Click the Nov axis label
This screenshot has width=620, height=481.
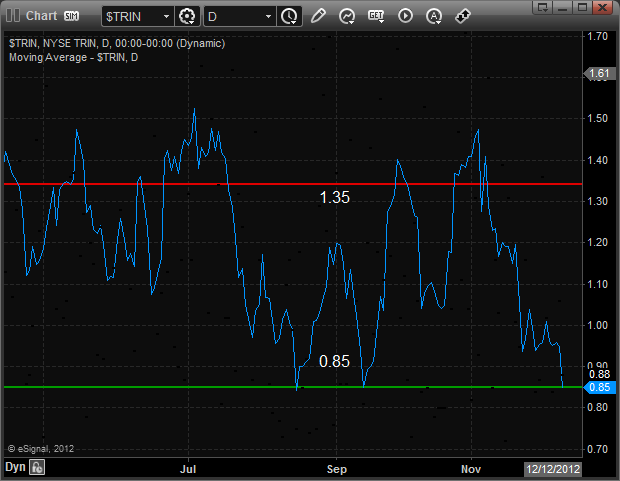pos(471,469)
